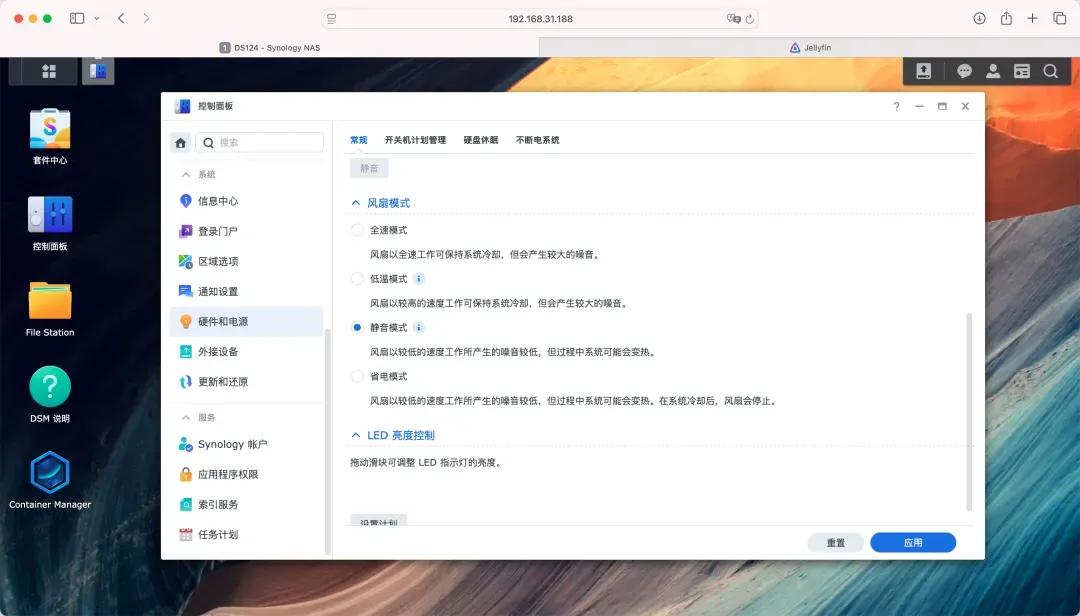The image size is (1080, 616).
Task: Open DSM 说明 help icon
Action: [x=50, y=387]
